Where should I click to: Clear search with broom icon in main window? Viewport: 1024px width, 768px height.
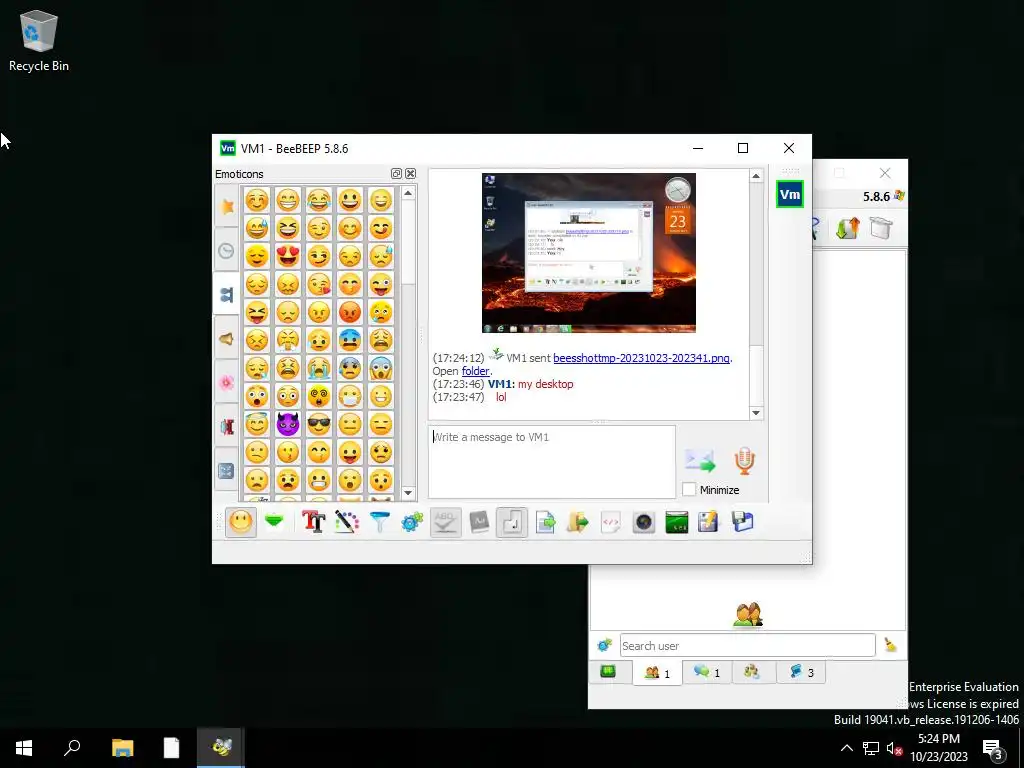point(890,645)
